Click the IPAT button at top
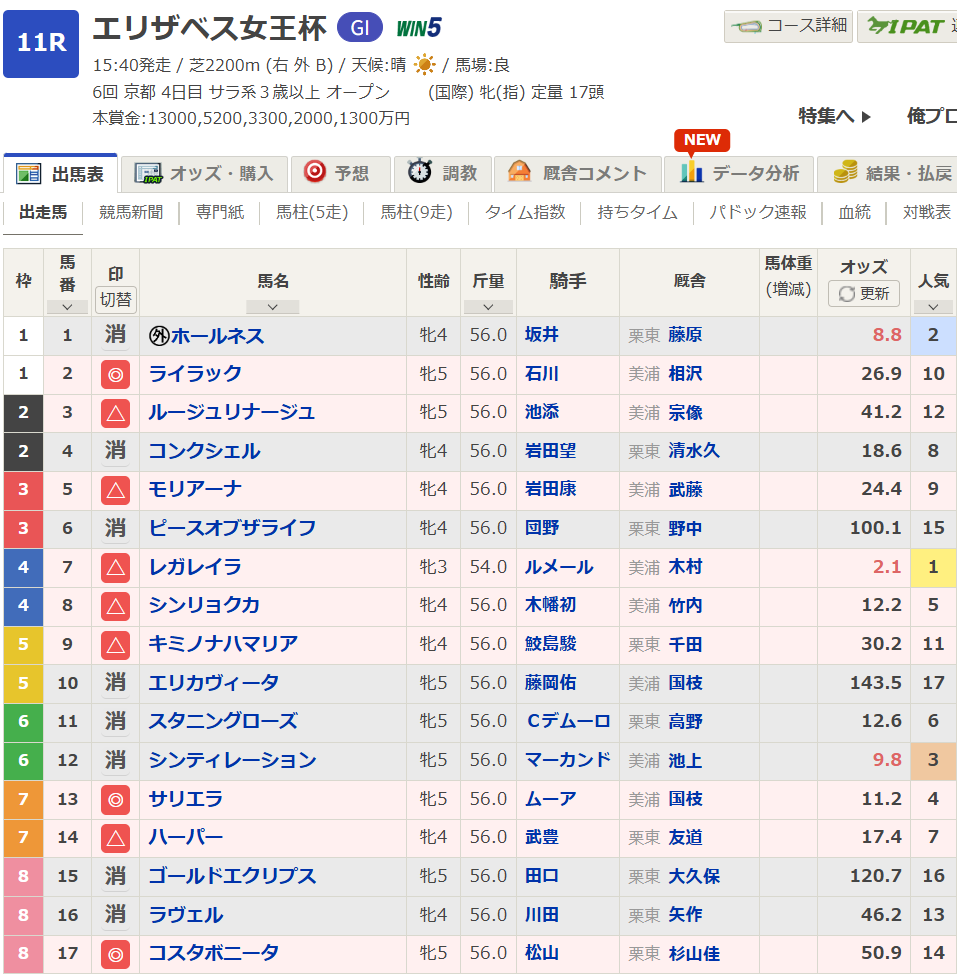 (x=907, y=27)
